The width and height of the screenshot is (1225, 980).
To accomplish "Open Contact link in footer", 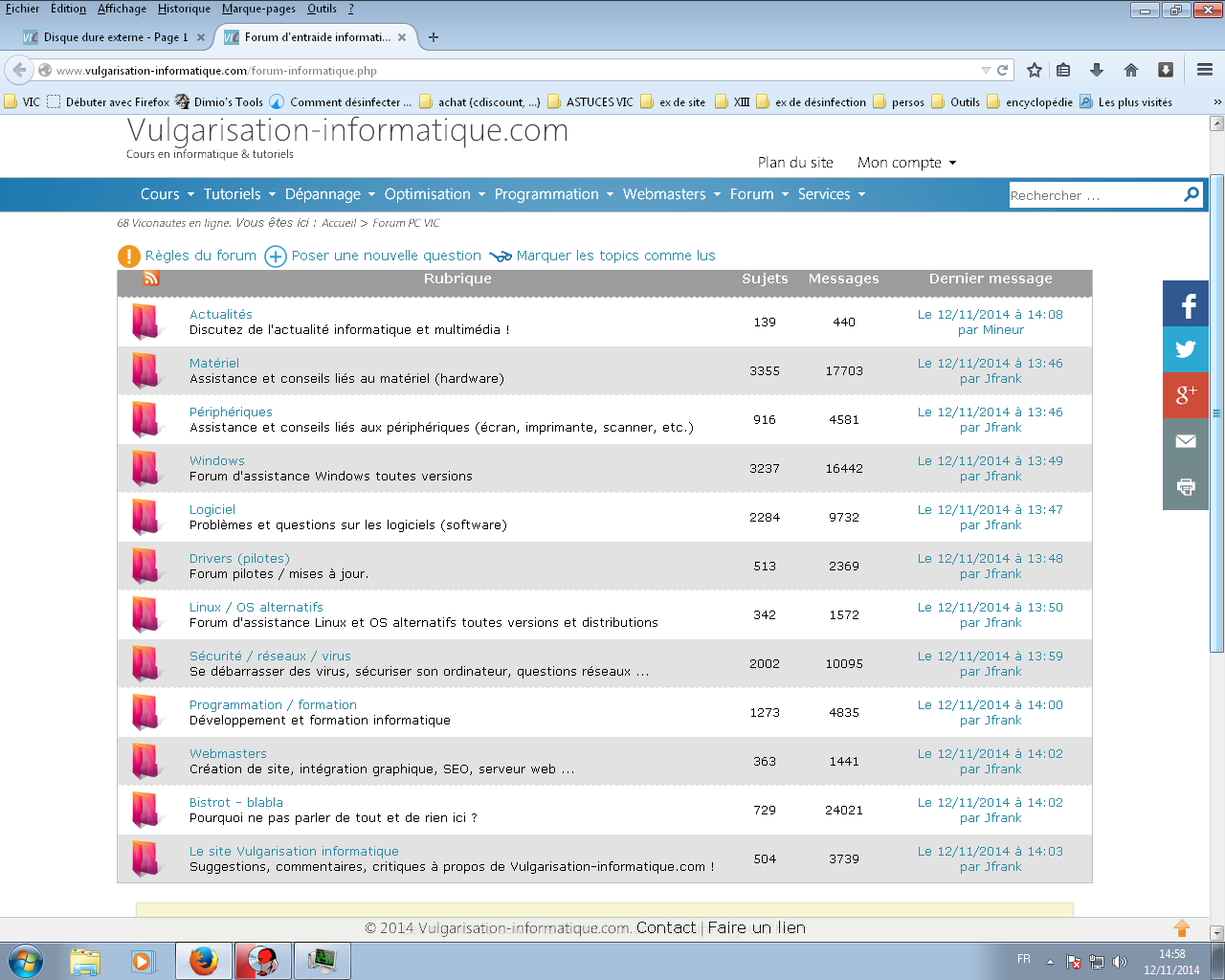I will [x=666, y=927].
